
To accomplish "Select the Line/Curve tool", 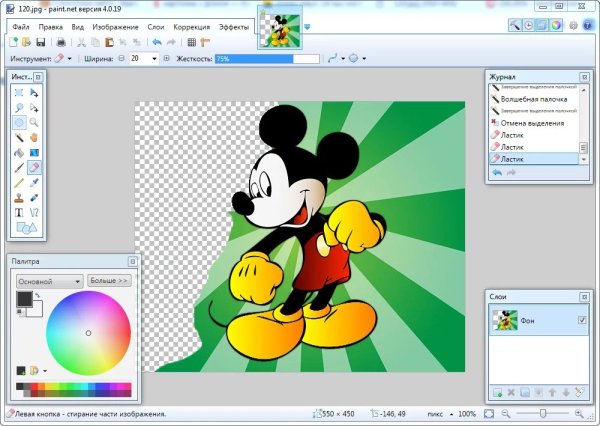I will [x=34, y=212].
